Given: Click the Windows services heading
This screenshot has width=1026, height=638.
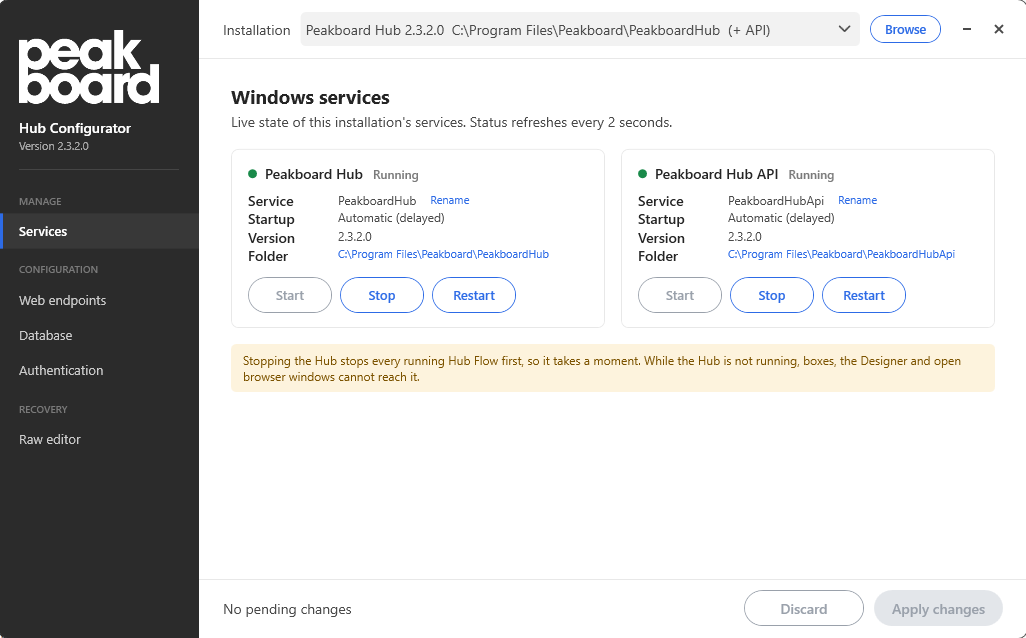Looking at the screenshot, I should pos(310,97).
